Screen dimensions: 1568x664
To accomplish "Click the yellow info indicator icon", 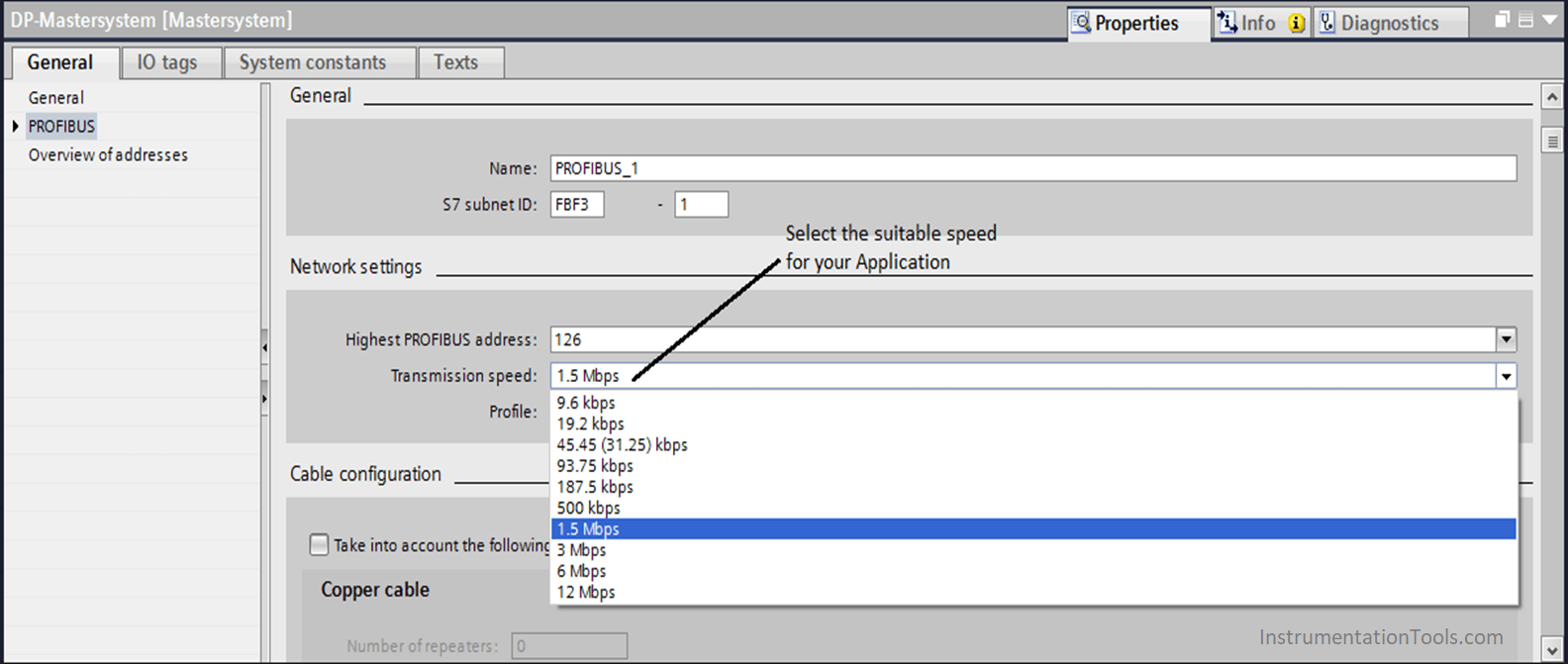I will click(1297, 23).
